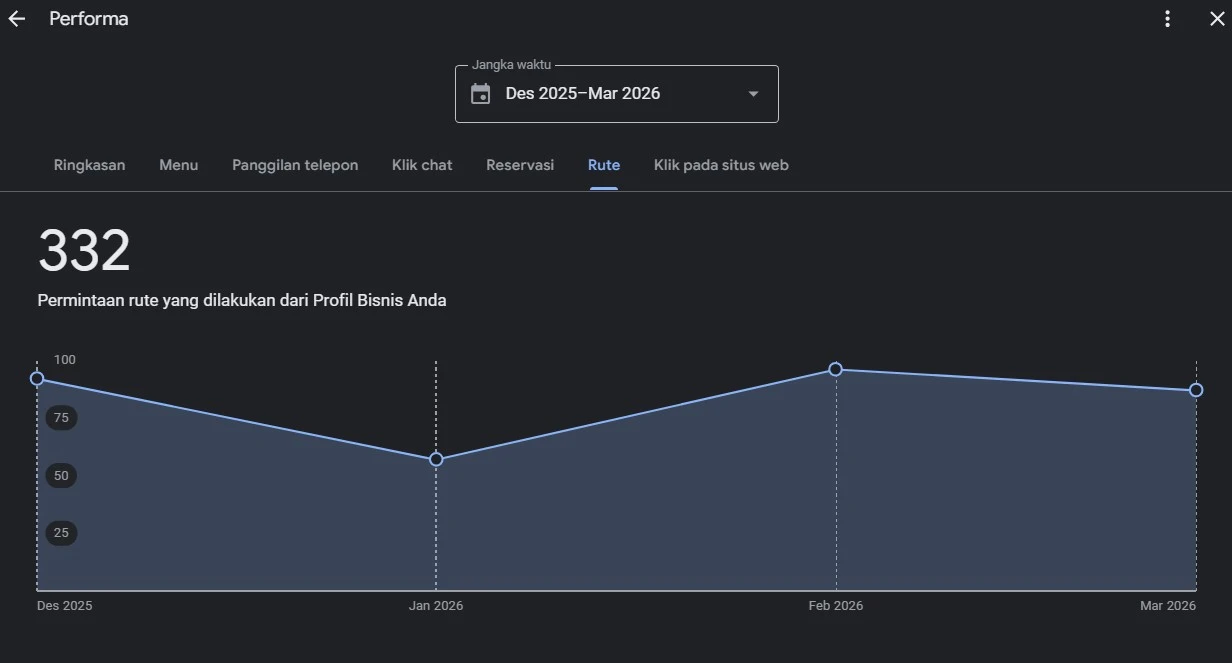Close the Performa panel with X
1232x663 pixels.
pos(1217,19)
